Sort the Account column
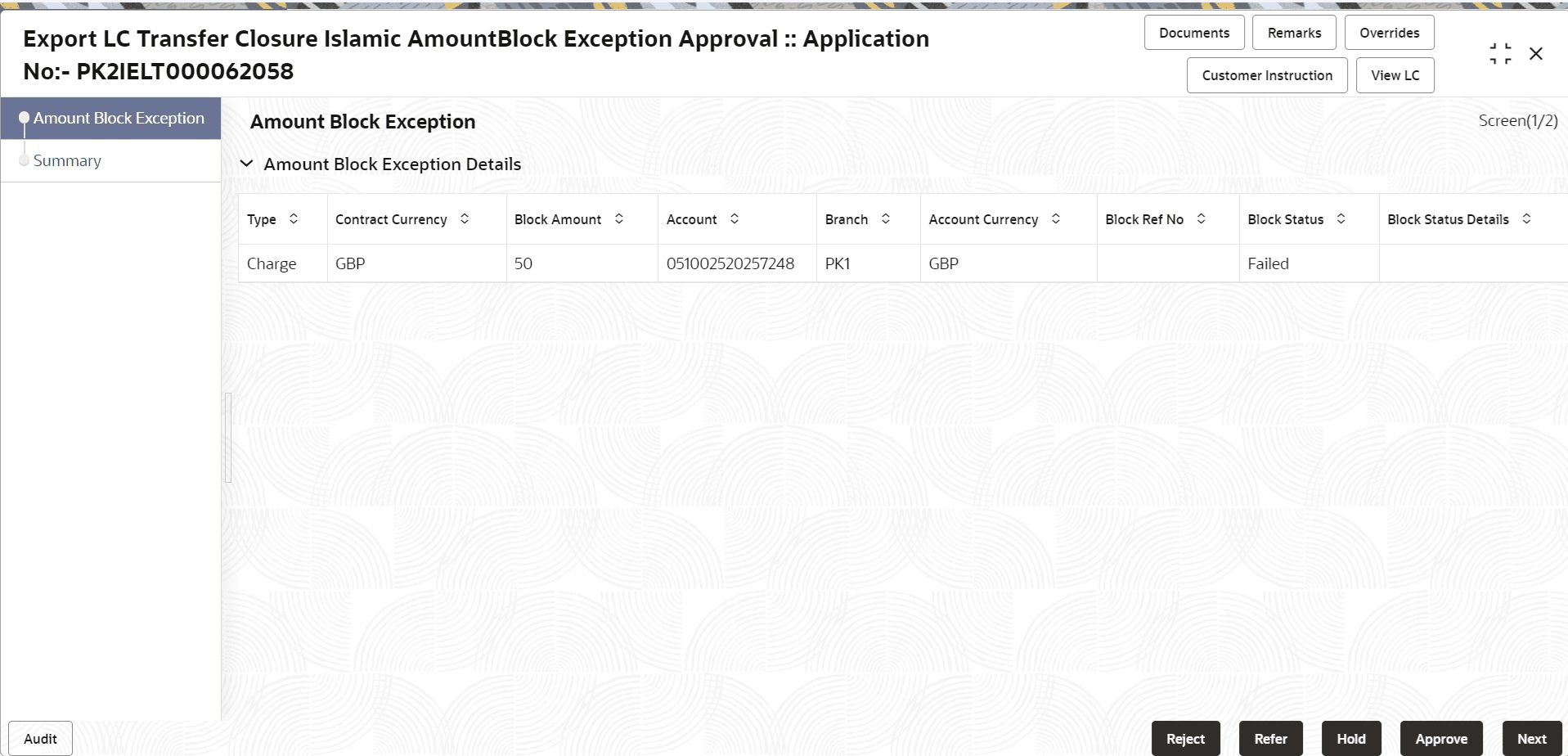The width and height of the screenshot is (1568, 756). tap(735, 218)
